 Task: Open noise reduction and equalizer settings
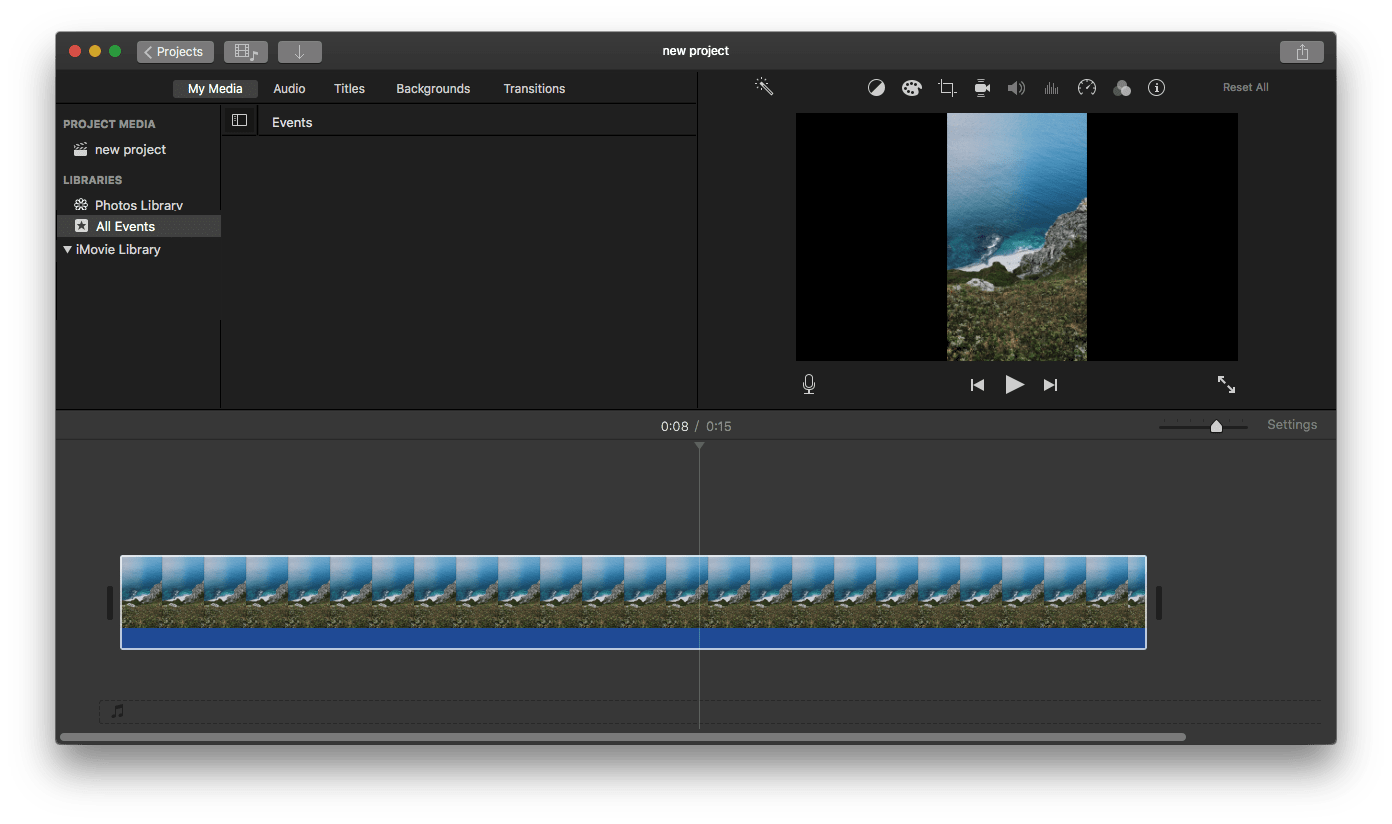click(x=1051, y=87)
